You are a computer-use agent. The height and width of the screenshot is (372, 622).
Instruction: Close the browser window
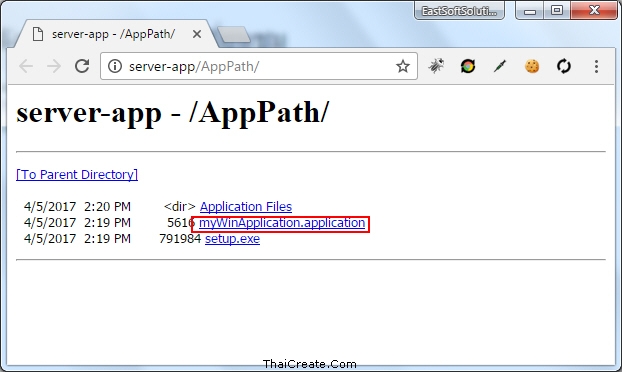(594, 10)
